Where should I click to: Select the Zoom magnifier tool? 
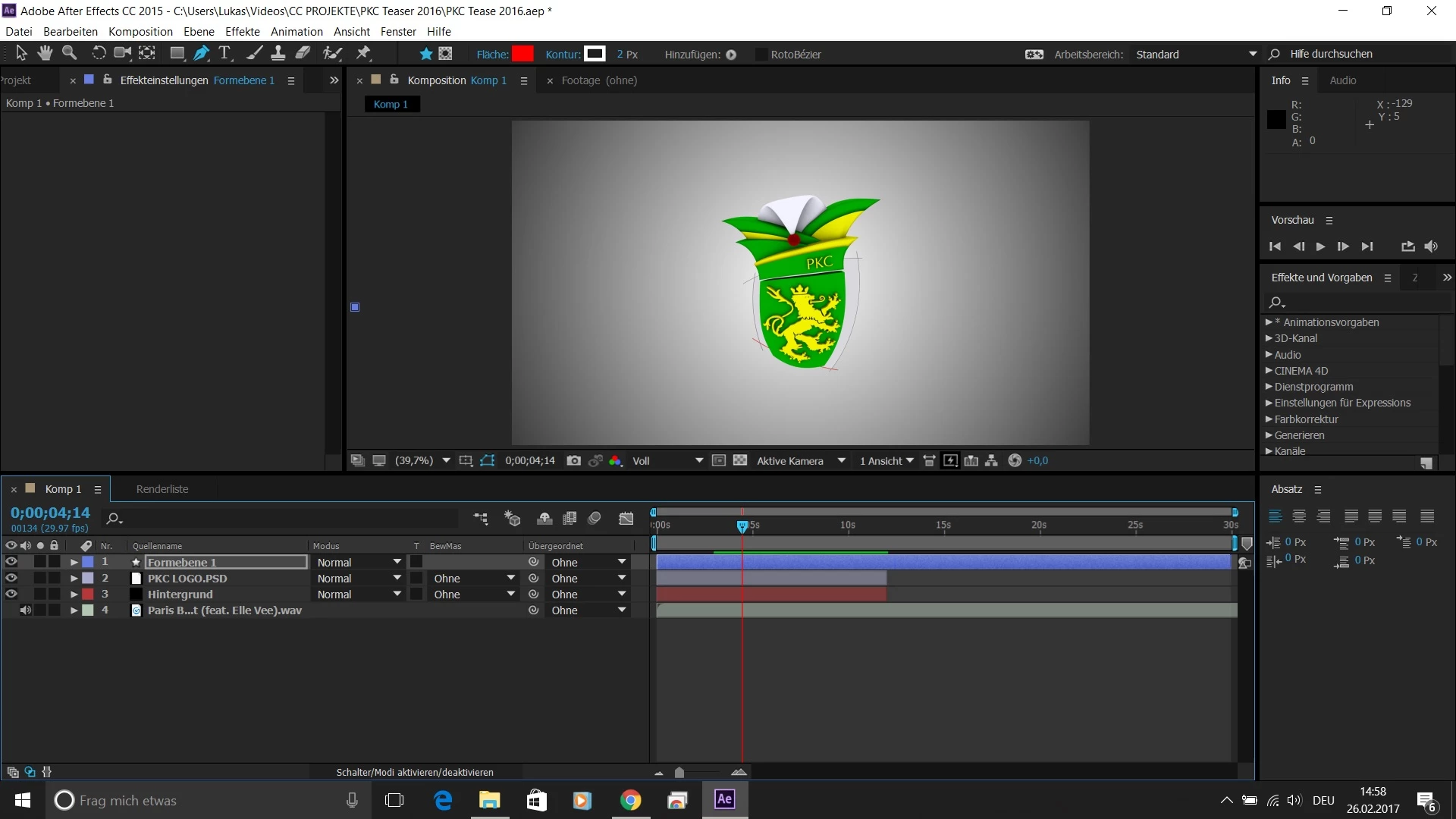pyautogui.click(x=69, y=53)
